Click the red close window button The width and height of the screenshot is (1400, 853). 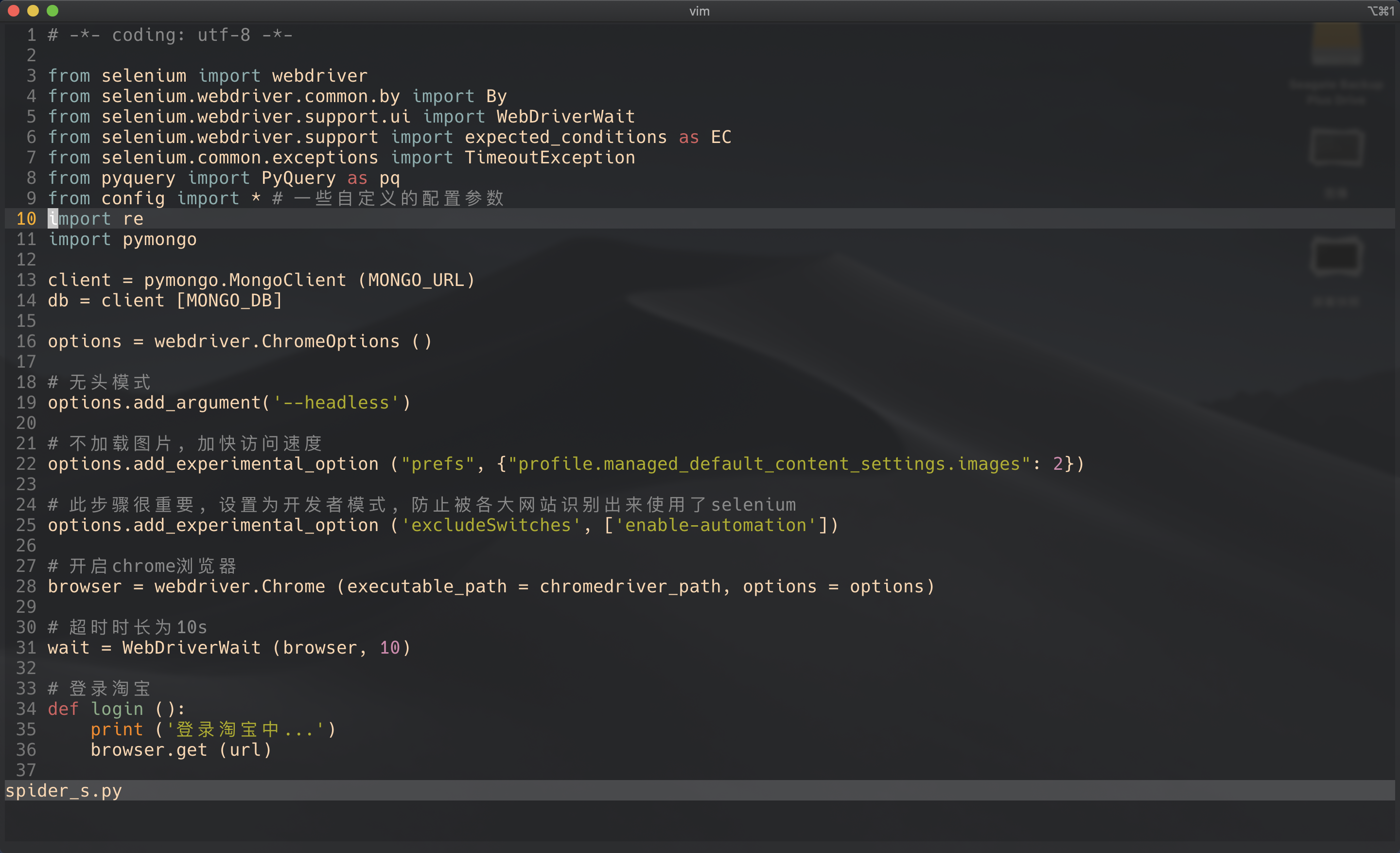click(x=14, y=11)
